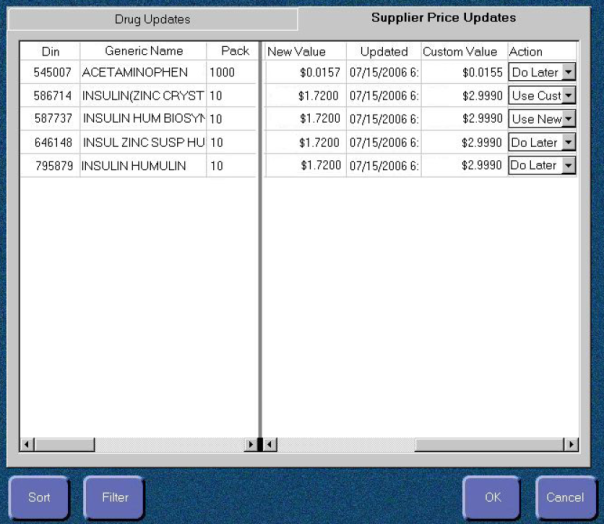604x524 pixels.
Task: Expand the 'Use Cust' action dropdown
Action: (x=569, y=96)
